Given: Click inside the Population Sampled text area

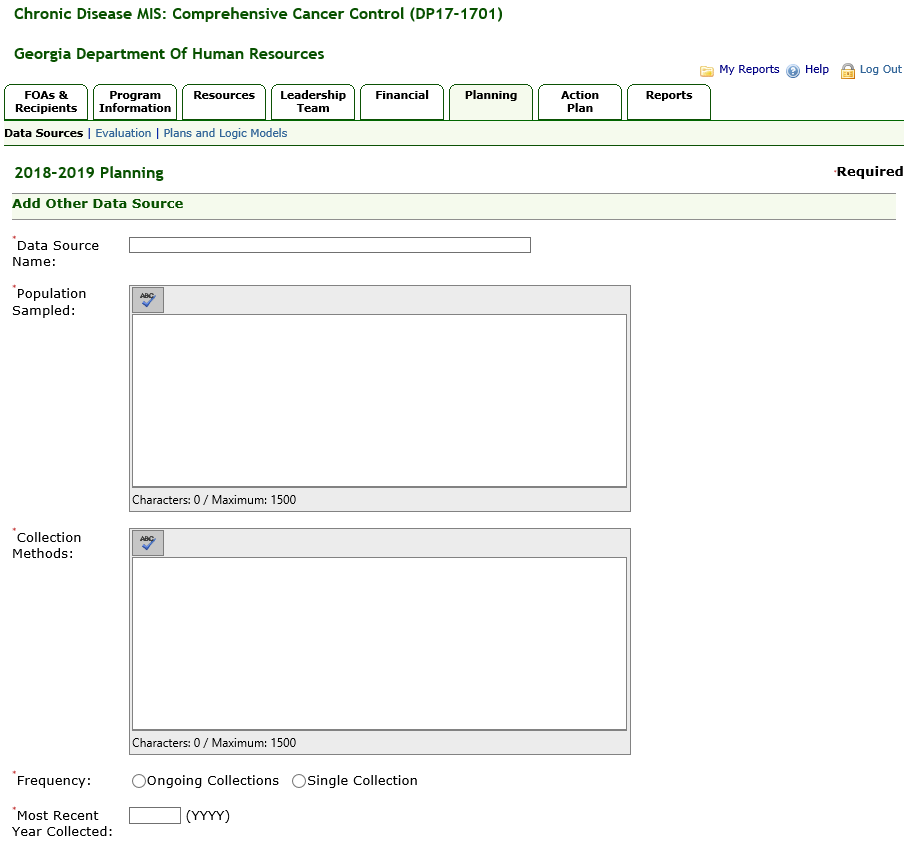Looking at the screenshot, I should coord(379,400).
